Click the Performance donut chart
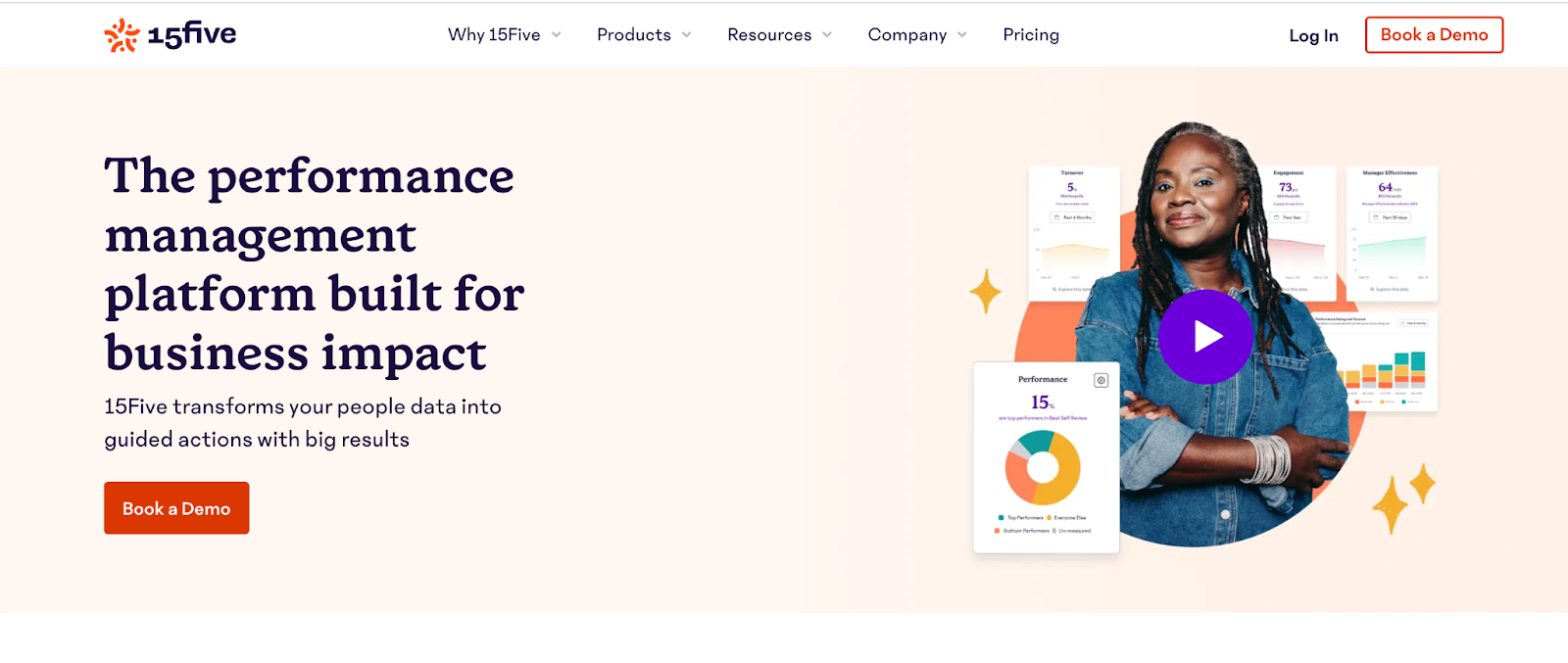 click(x=1043, y=467)
